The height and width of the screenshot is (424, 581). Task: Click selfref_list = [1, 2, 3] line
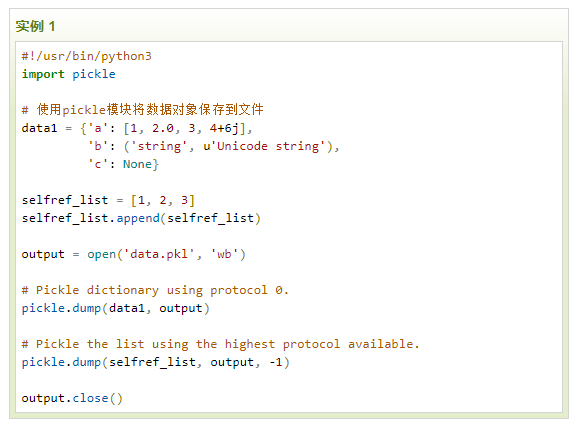[x=108, y=200]
